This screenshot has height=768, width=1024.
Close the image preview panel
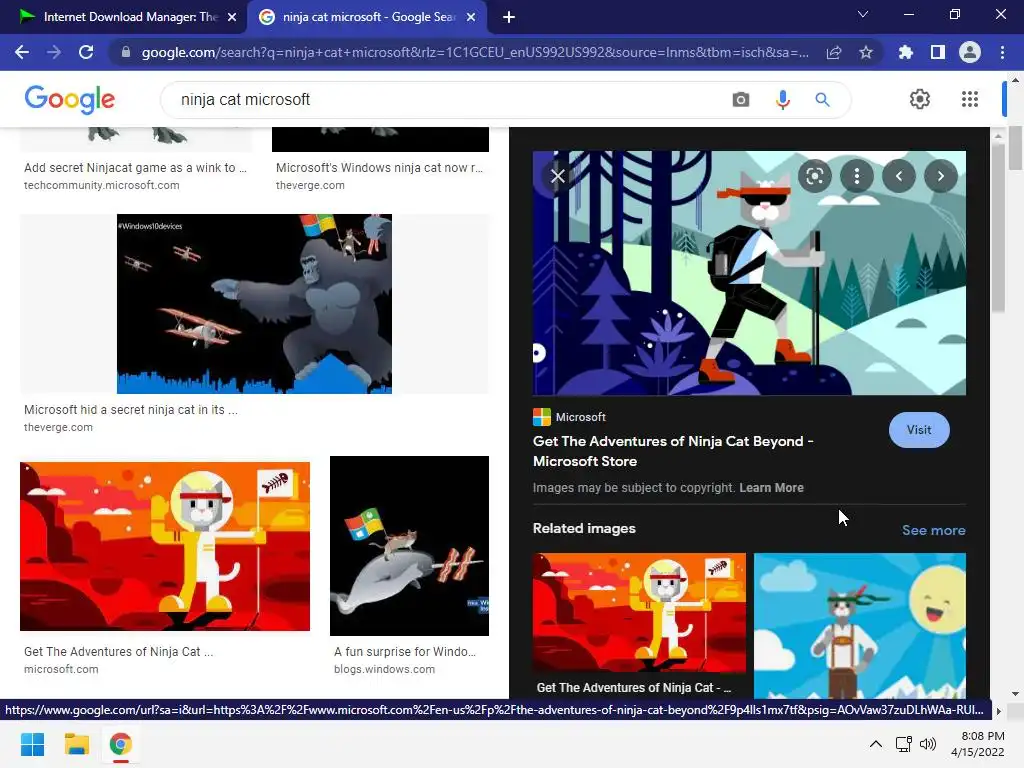(558, 176)
